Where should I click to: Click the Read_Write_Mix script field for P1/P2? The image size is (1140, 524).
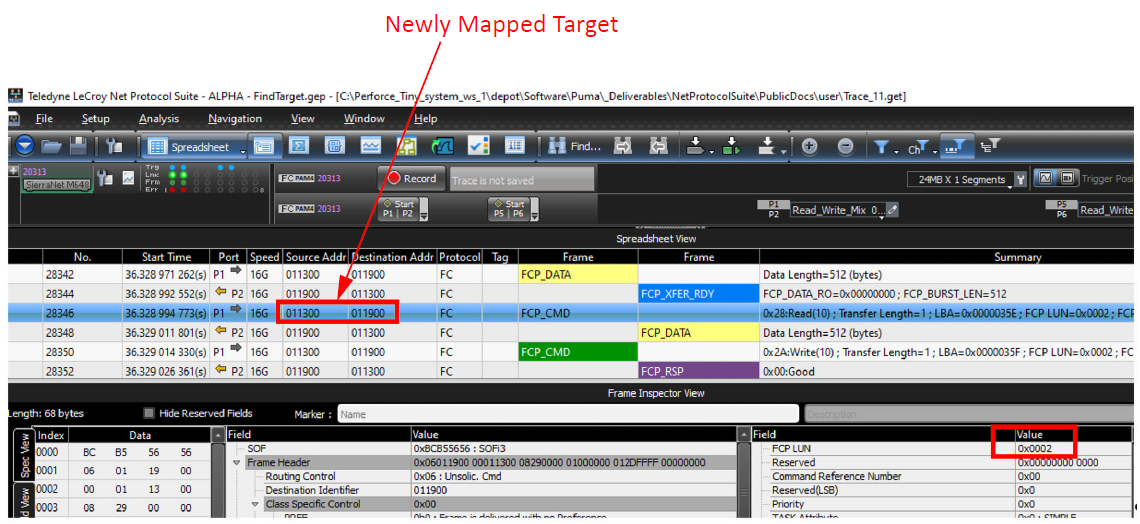(838, 209)
